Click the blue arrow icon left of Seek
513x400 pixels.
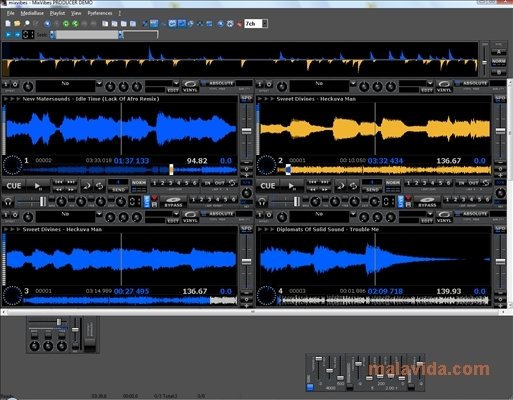pyautogui.click(x=17, y=34)
